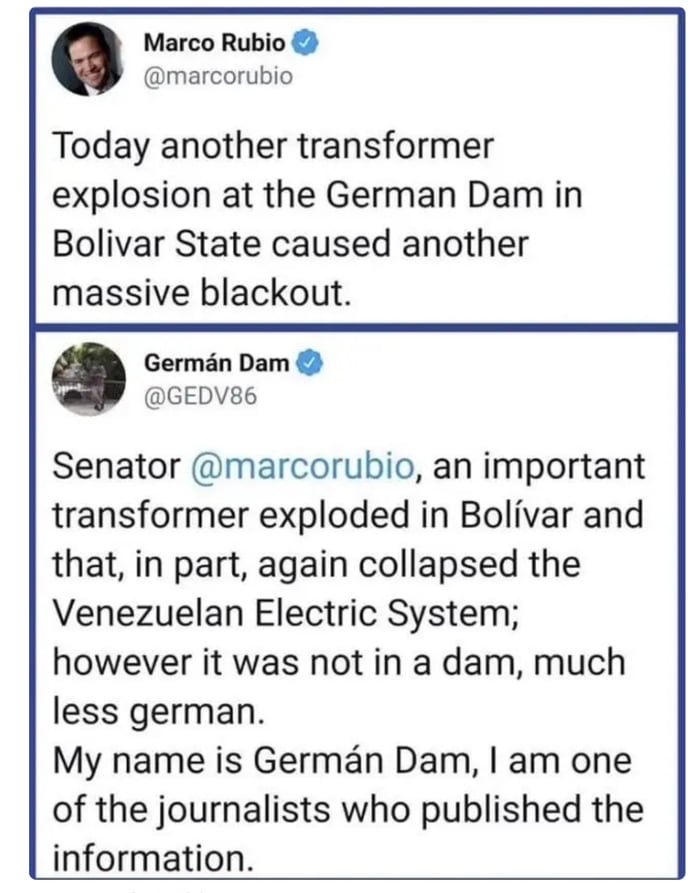Click Germán Dam's blue verified badge
This screenshot has height=893, width=700.
(x=311, y=364)
